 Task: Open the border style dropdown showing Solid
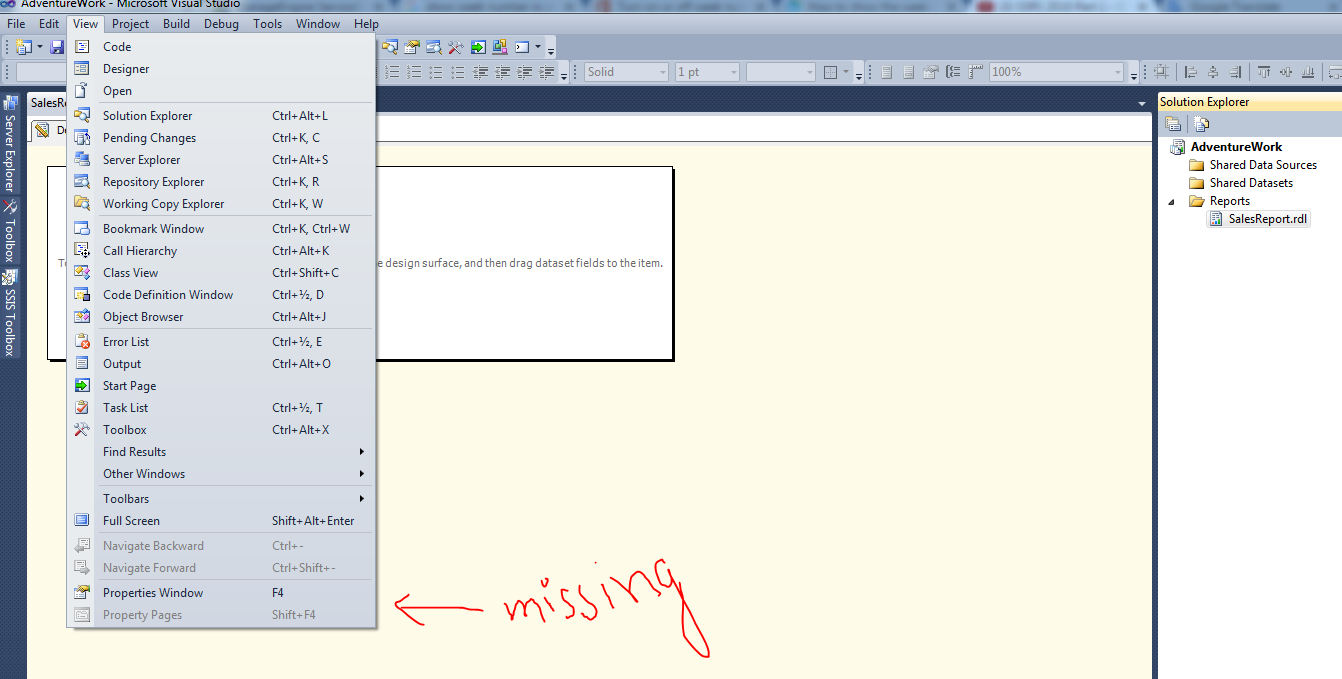[624, 71]
